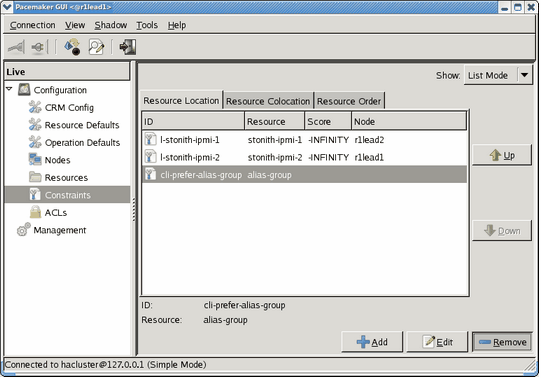This screenshot has height=378, width=541.
Task: Click the pane divider handle
Action: [x=134, y=209]
